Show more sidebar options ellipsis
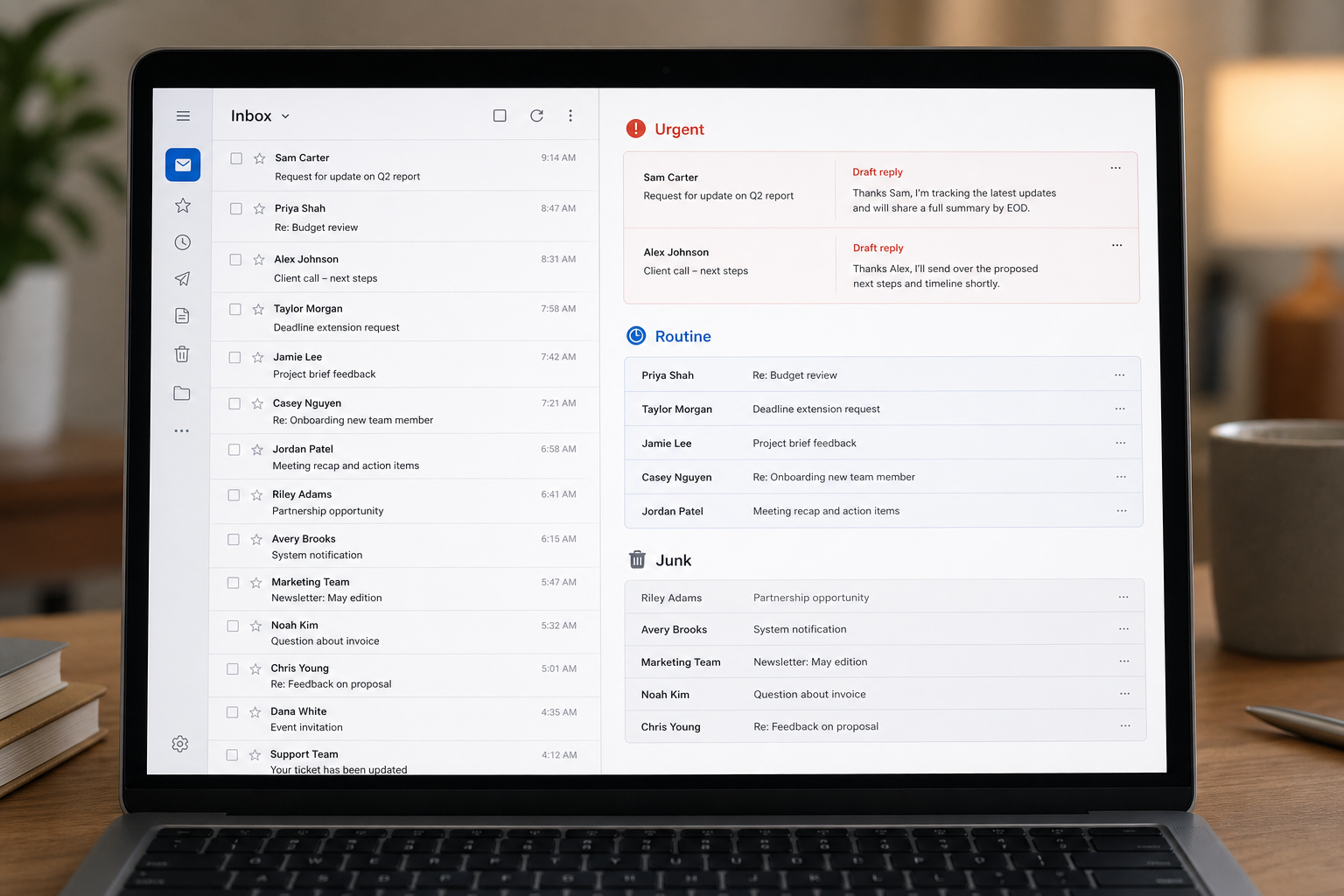This screenshot has width=1344, height=896. tap(181, 430)
